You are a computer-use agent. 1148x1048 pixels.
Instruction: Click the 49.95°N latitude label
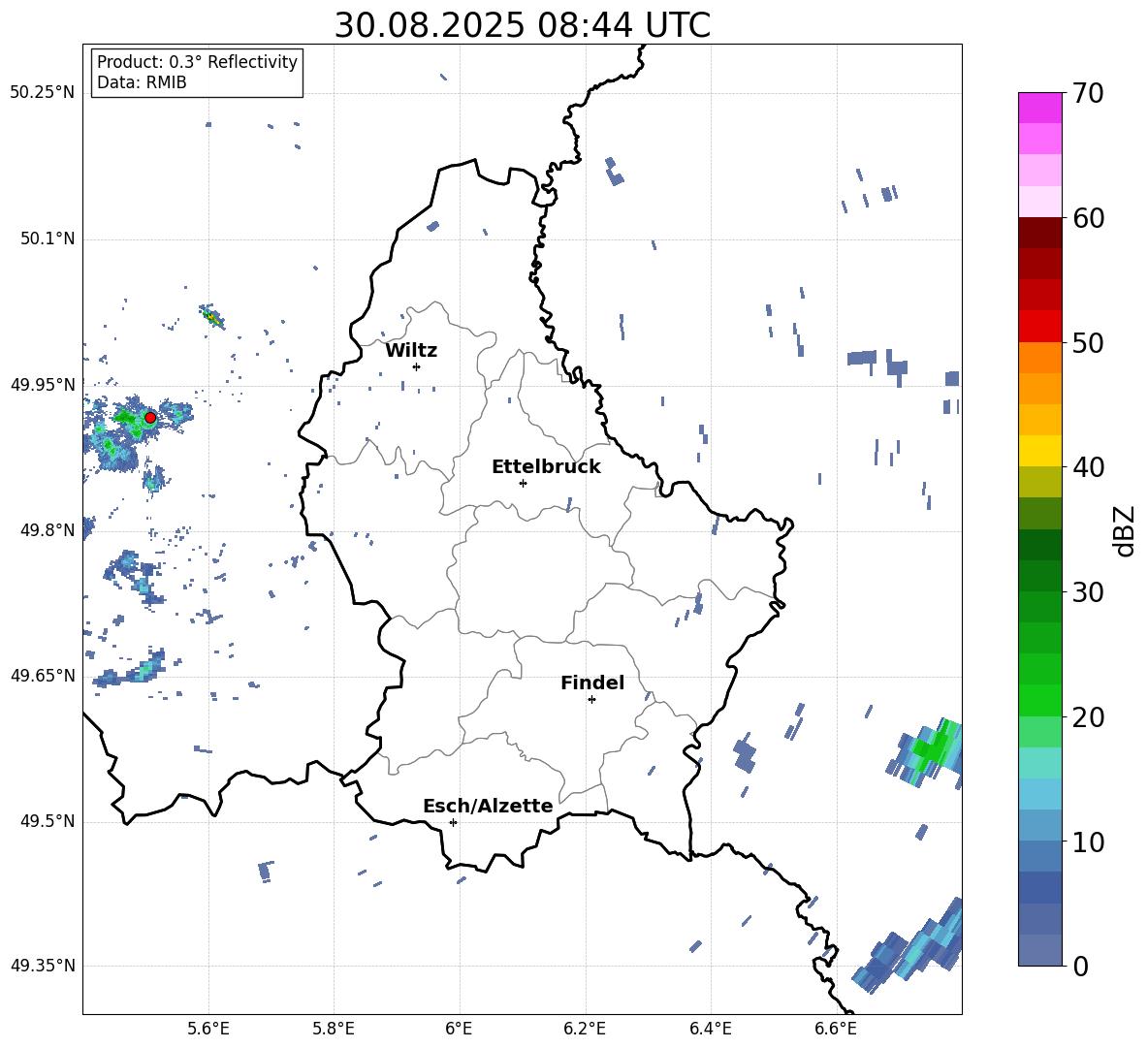tap(43, 385)
